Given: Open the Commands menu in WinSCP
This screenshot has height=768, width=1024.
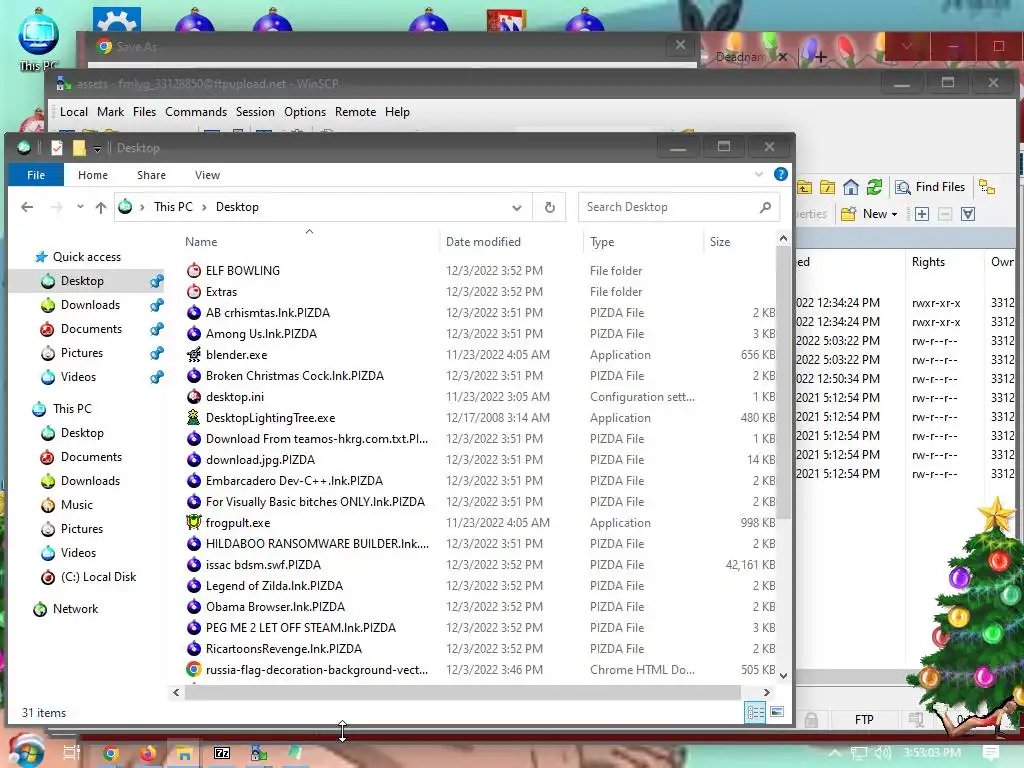Looking at the screenshot, I should (196, 112).
